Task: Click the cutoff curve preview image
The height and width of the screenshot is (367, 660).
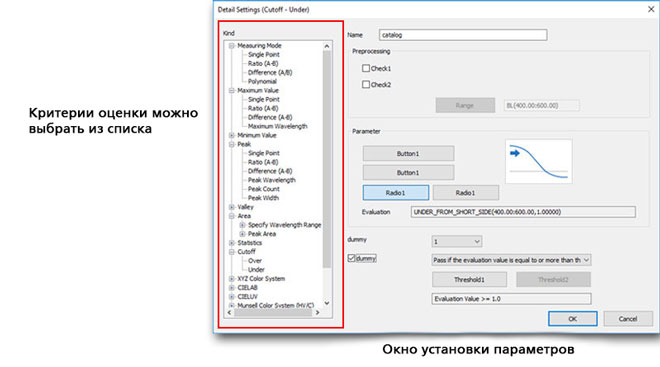Action: [539, 162]
